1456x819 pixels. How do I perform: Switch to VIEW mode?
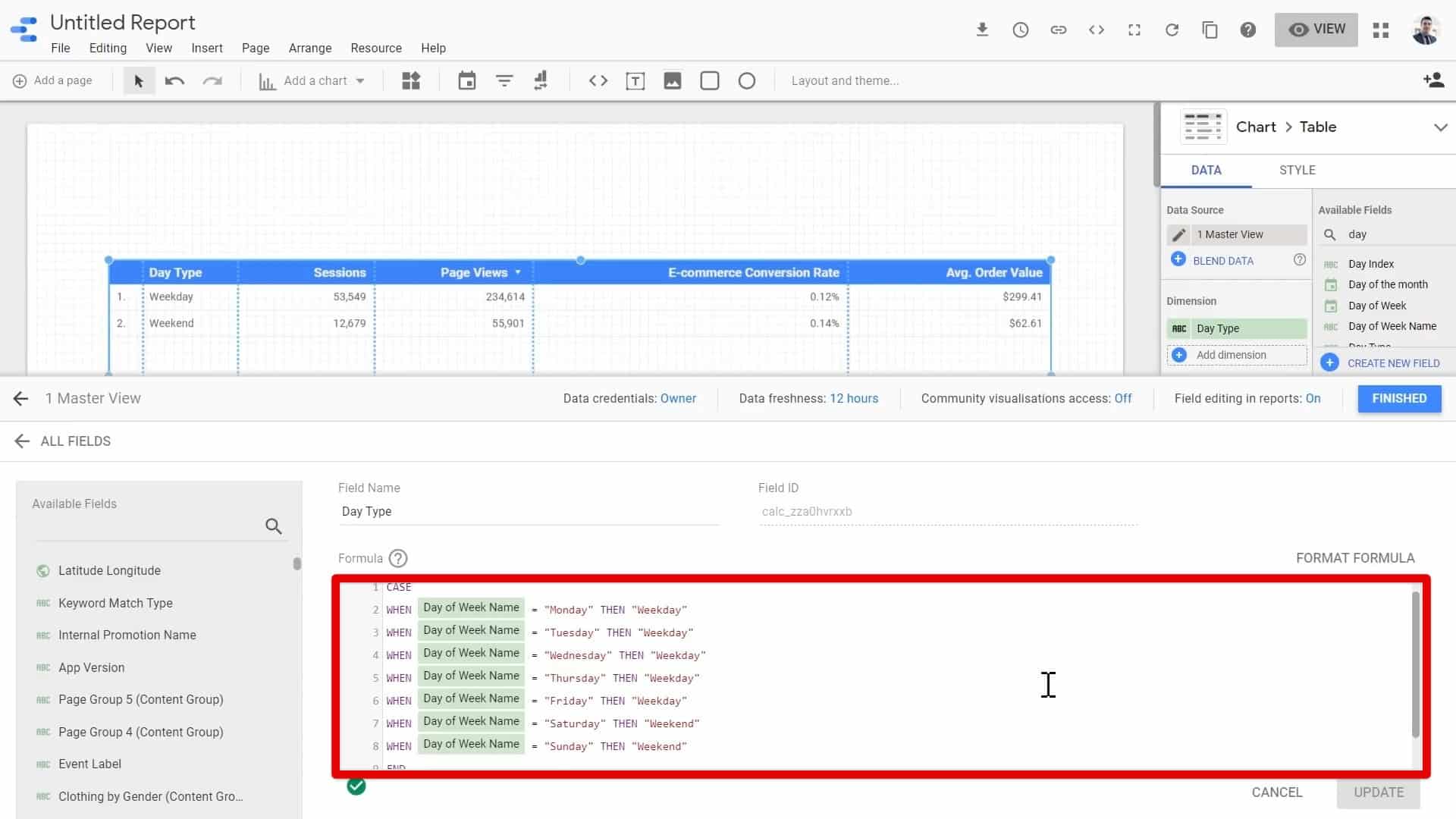[1316, 30]
